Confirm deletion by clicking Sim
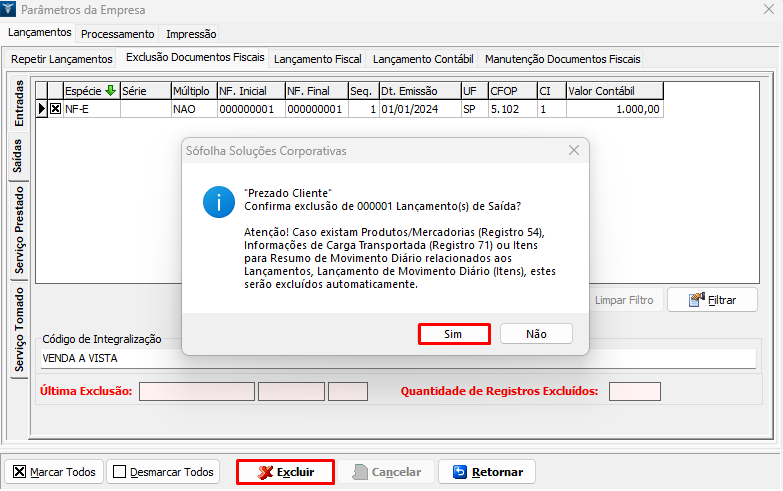The width and height of the screenshot is (783, 491). pos(453,334)
